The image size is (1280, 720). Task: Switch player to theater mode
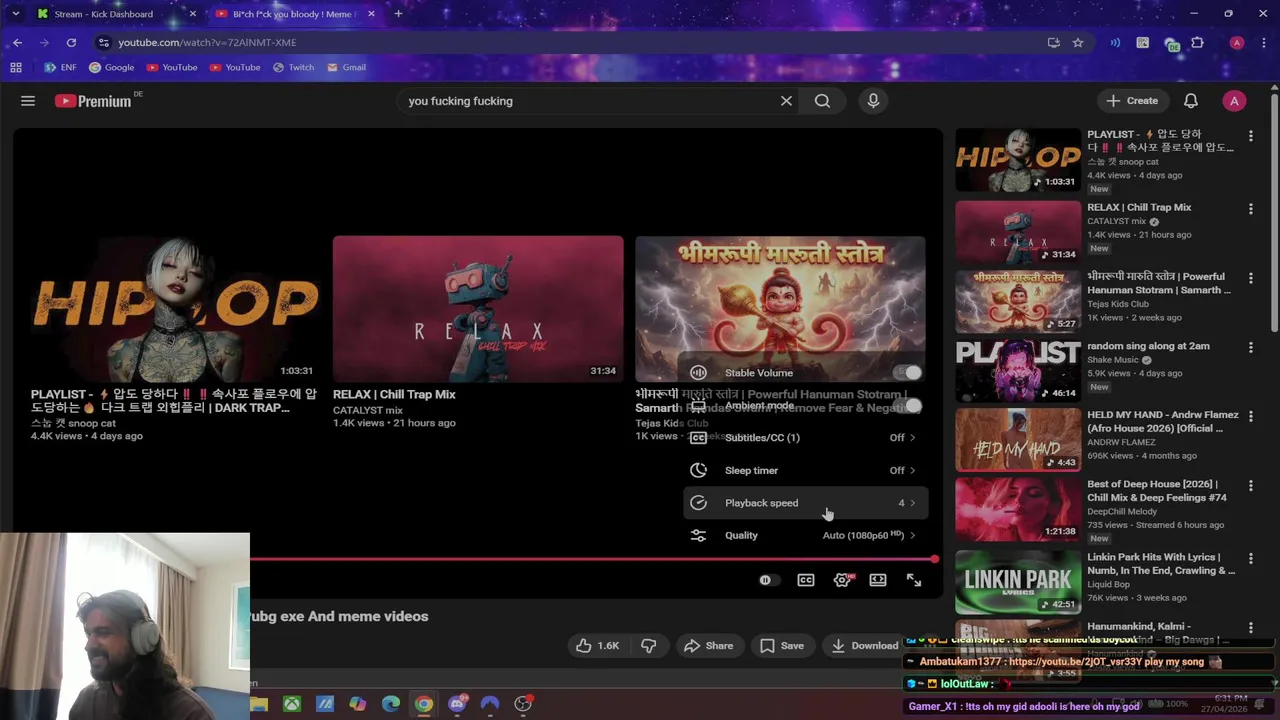(878, 580)
